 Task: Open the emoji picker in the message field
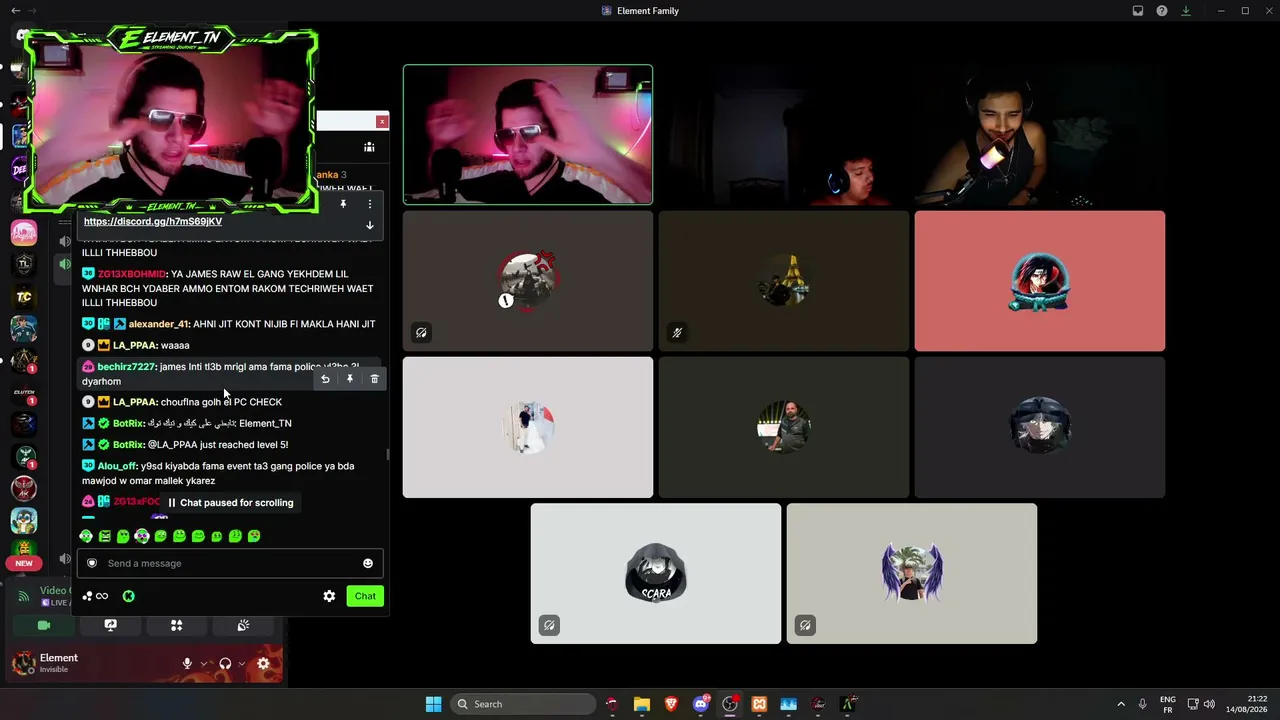[x=368, y=563]
